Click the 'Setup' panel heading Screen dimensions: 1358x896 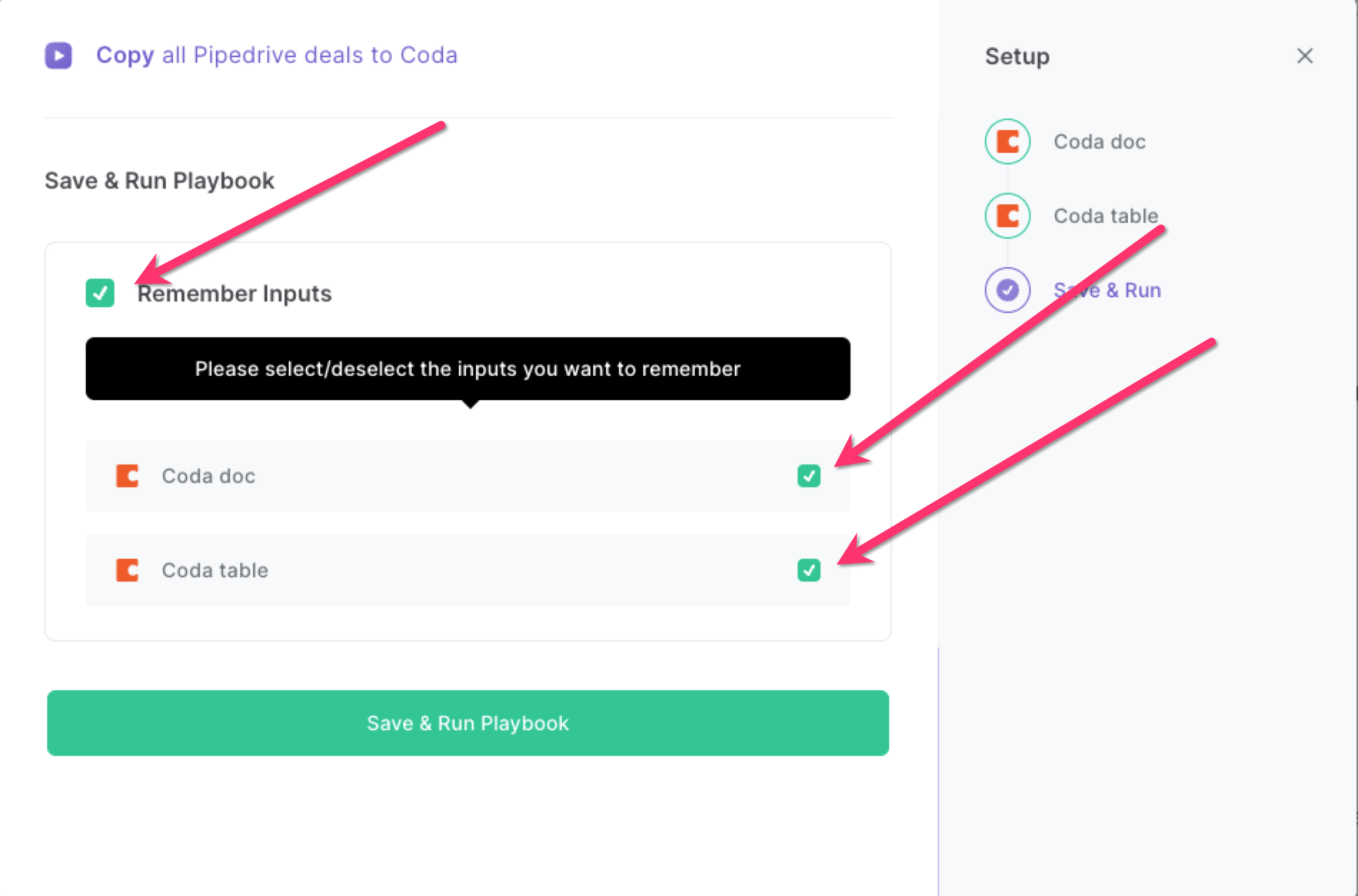point(1017,56)
